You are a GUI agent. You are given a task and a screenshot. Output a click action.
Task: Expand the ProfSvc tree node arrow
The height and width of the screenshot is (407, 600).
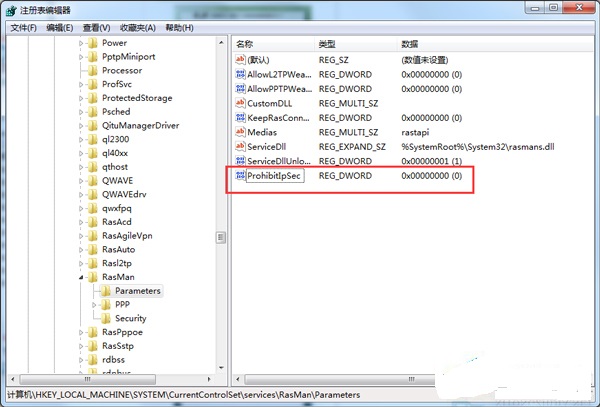click(x=81, y=85)
